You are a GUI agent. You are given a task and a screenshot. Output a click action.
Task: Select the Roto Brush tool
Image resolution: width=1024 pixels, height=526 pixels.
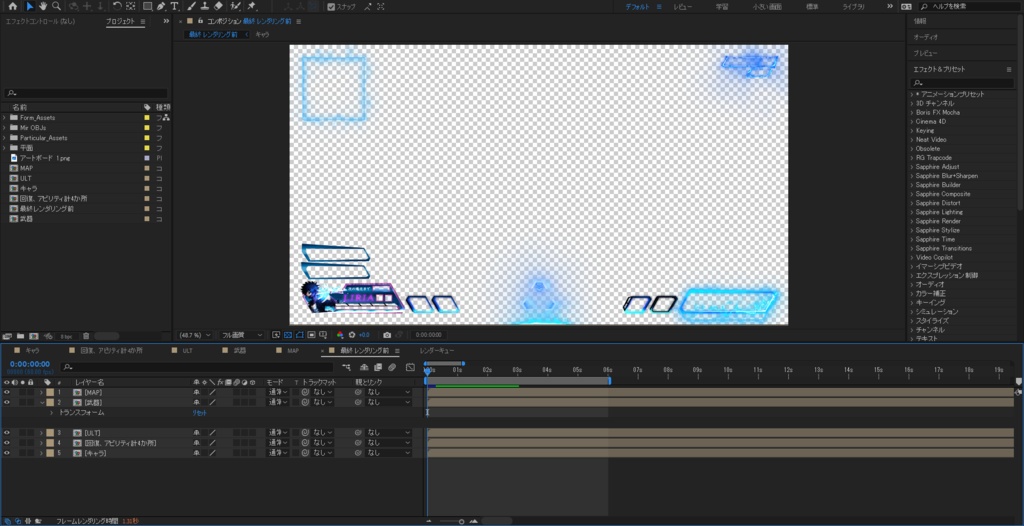[x=235, y=6]
